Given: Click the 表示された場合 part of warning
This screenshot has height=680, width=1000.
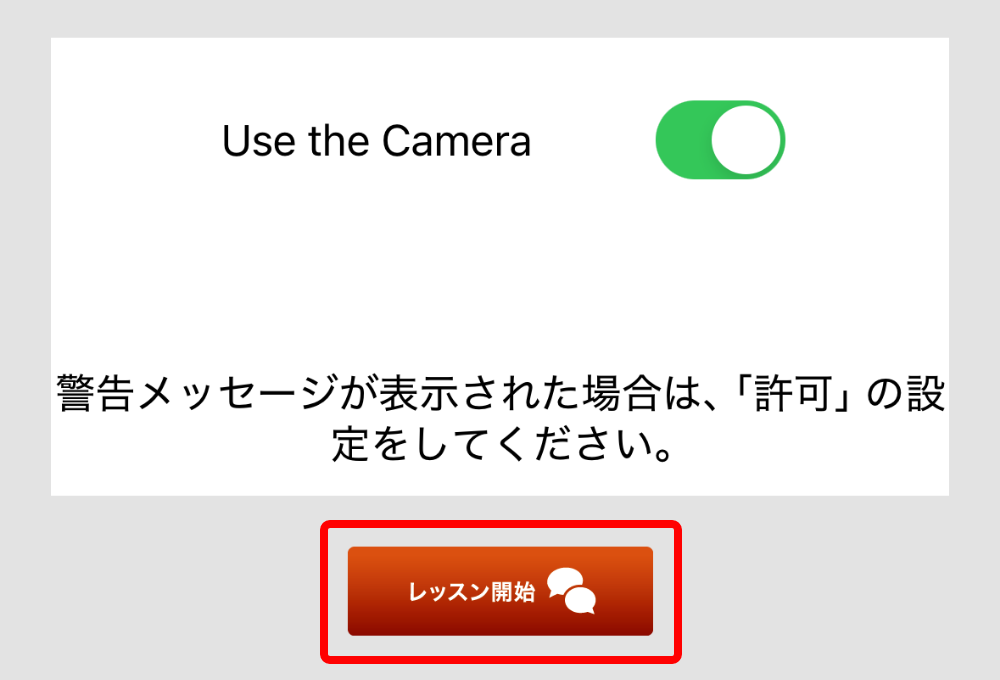Looking at the screenshot, I should pyautogui.click(x=518, y=394).
